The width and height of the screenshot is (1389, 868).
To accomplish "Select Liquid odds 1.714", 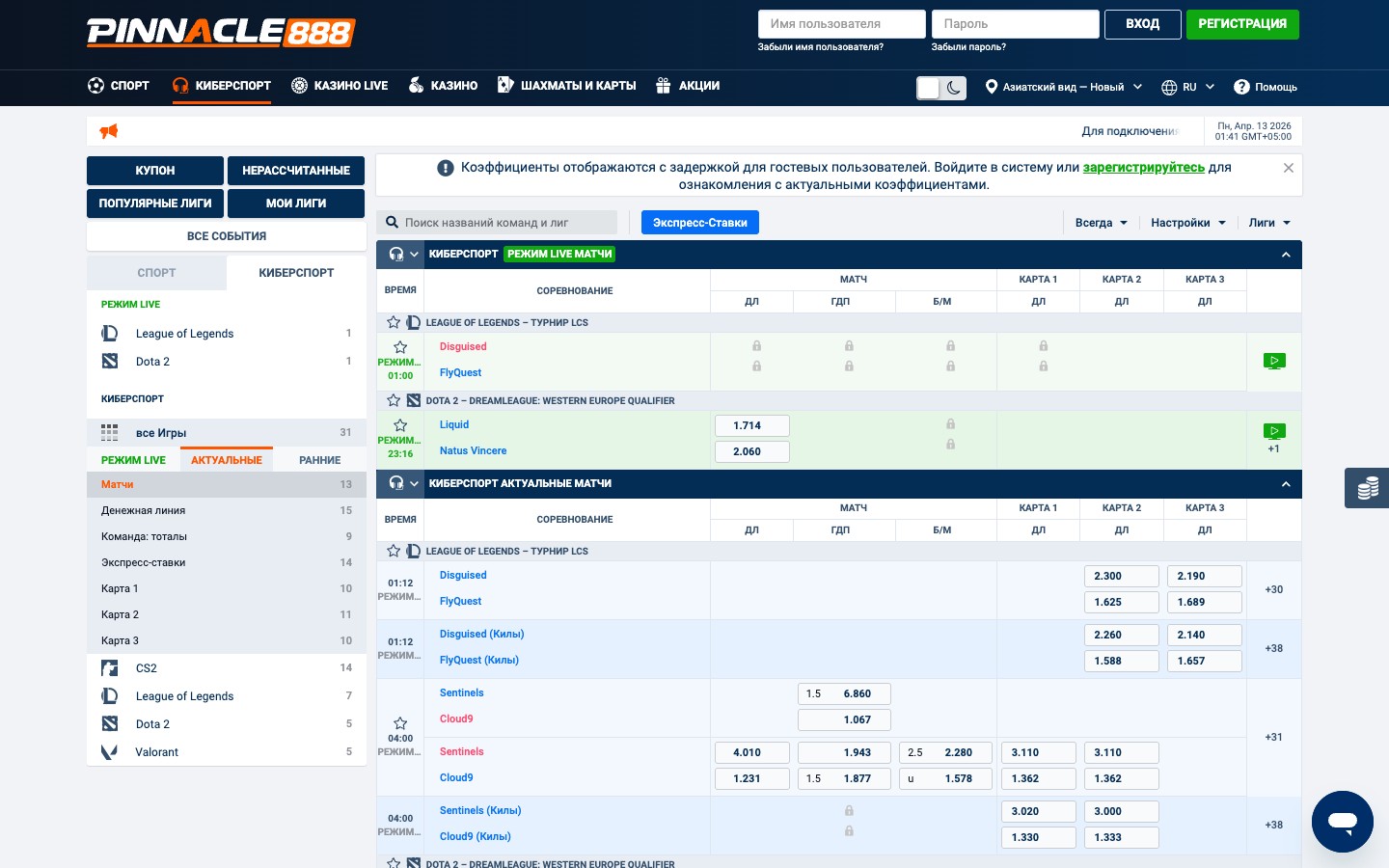I will click(752, 425).
